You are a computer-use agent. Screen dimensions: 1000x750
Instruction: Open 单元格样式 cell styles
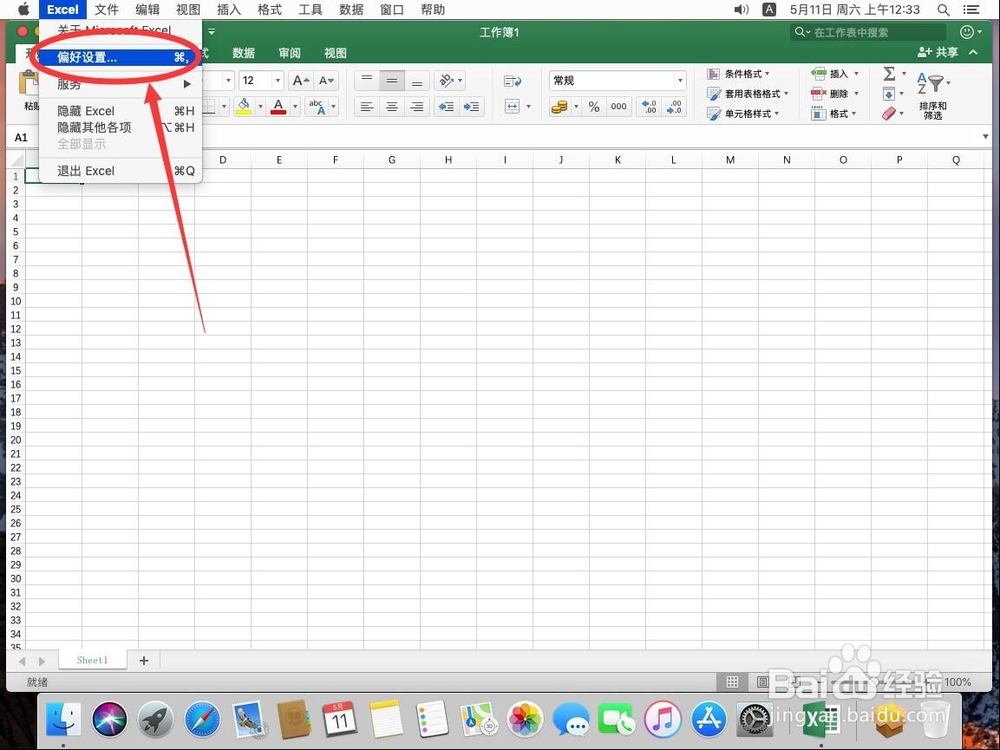[x=744, y=114]
